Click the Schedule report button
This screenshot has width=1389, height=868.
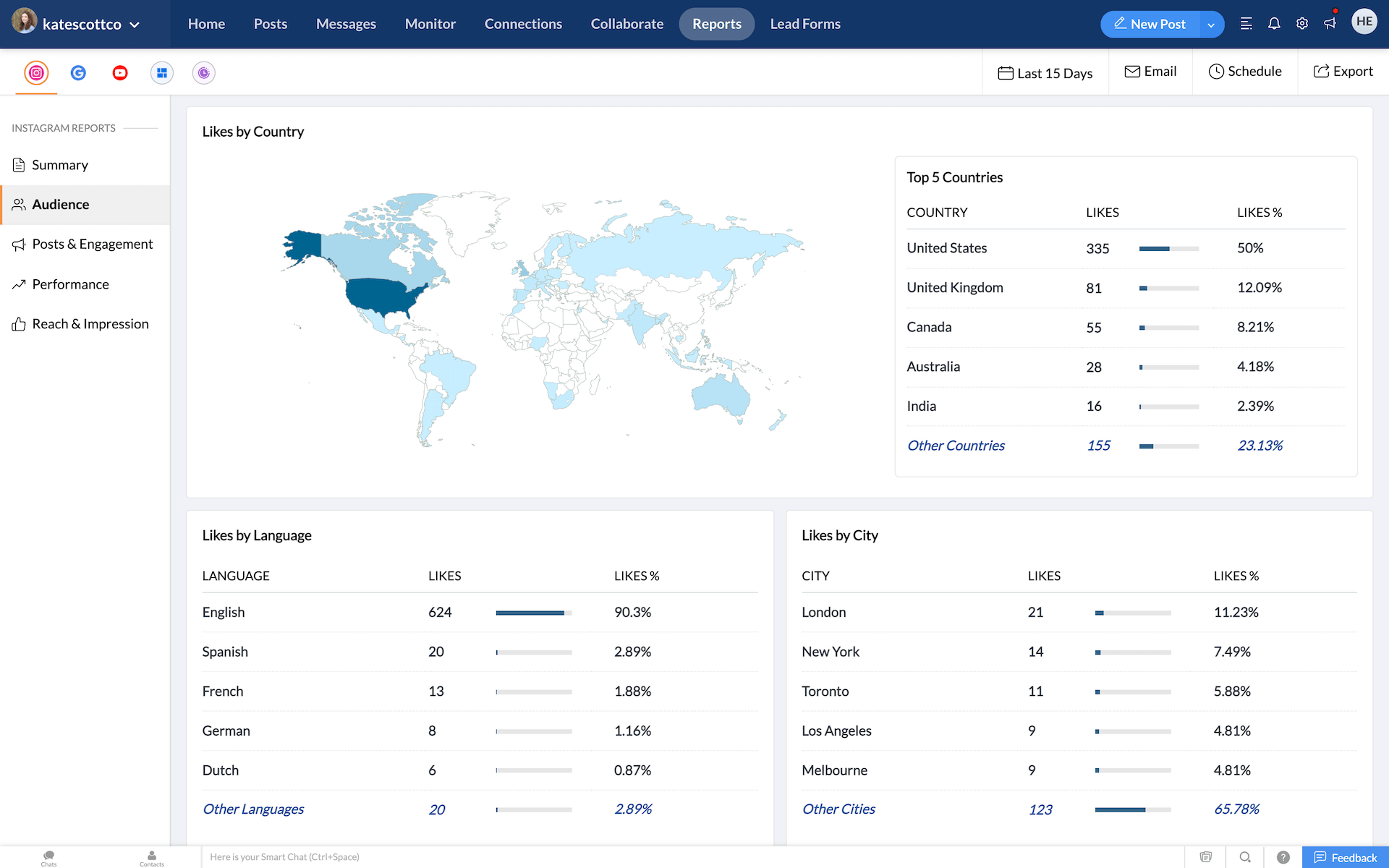1244,72
